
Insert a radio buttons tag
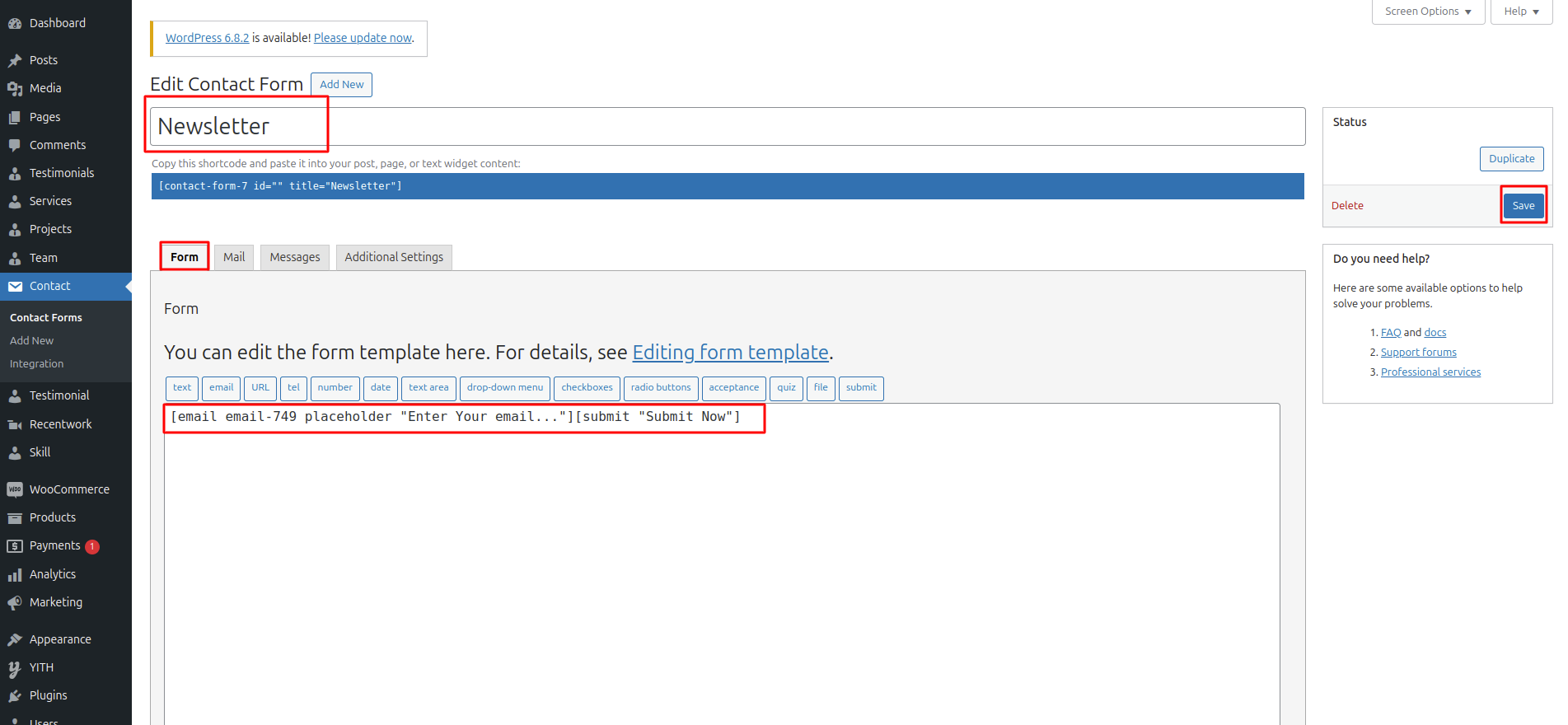(x=661, y=388)
